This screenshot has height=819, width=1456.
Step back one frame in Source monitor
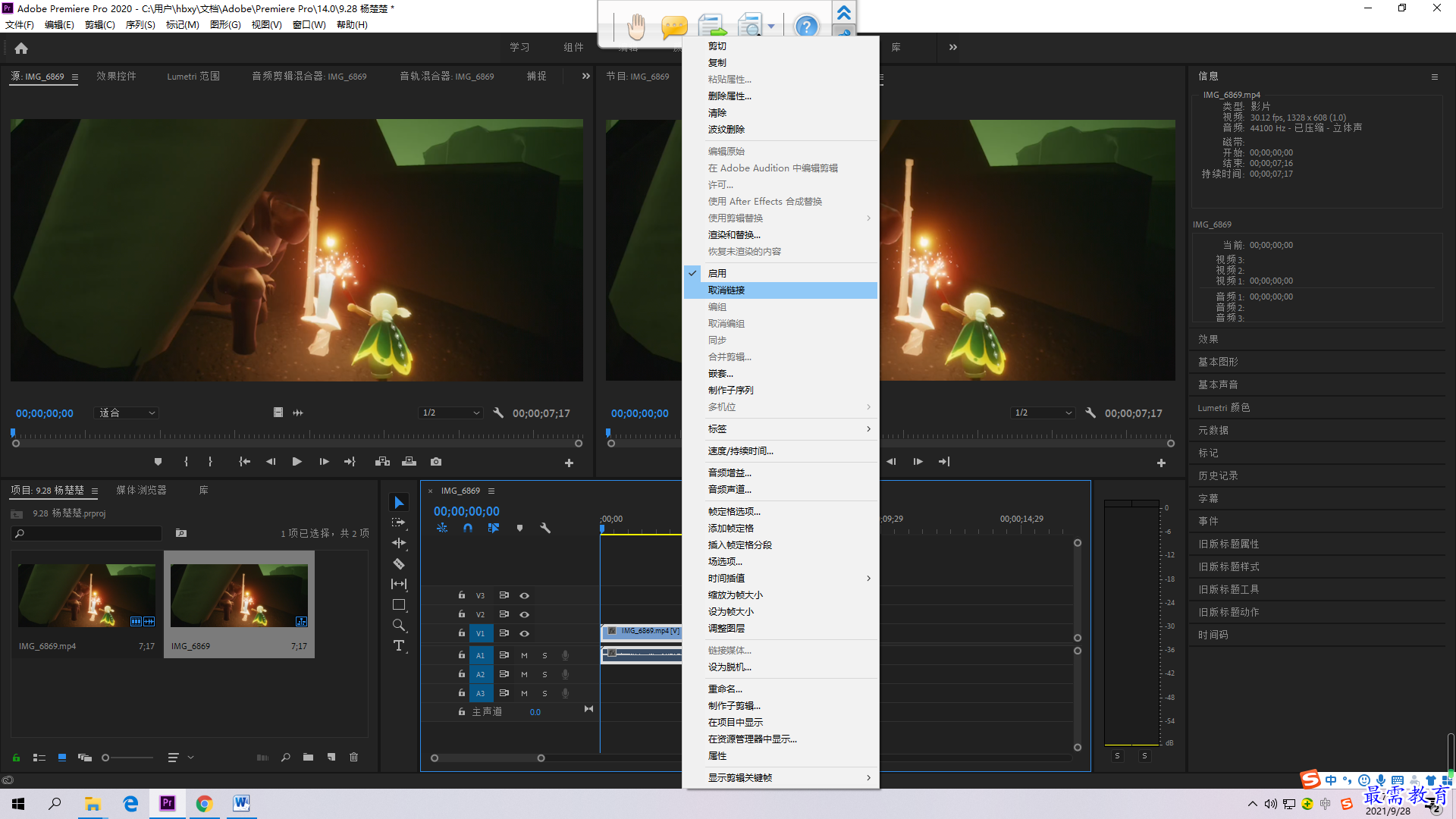[x=271, y=462]
